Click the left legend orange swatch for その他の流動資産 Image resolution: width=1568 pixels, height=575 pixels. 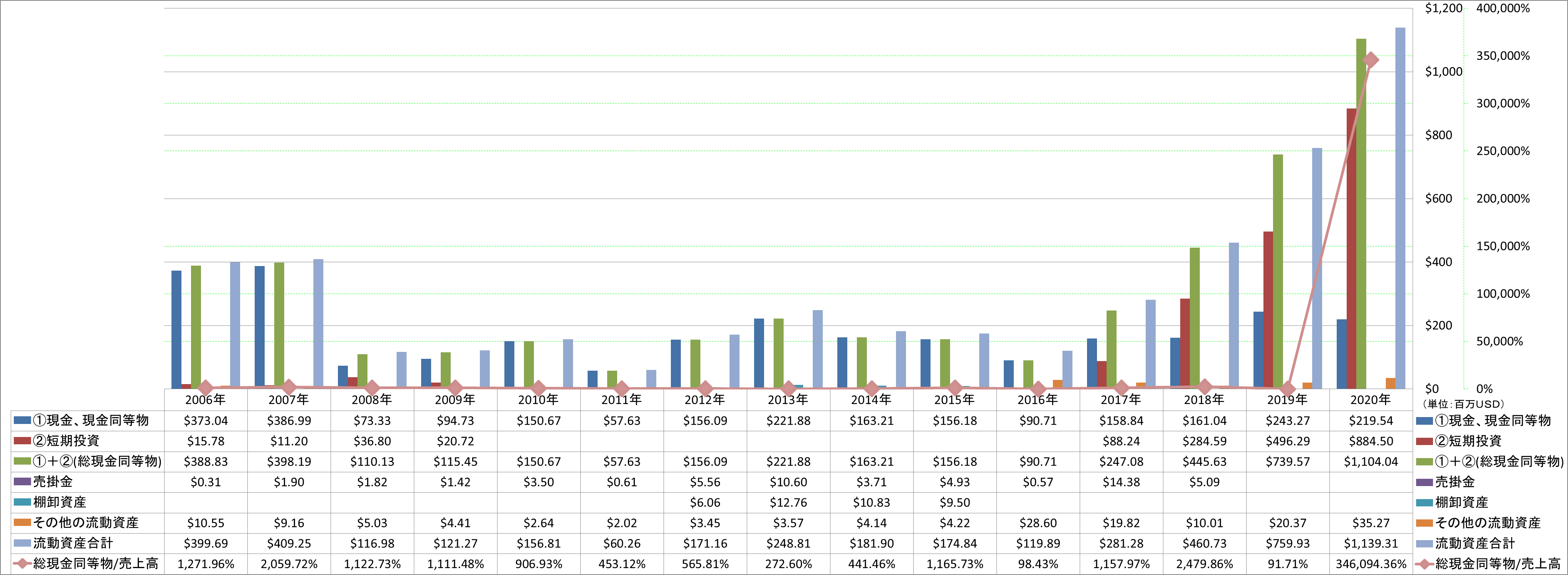coord(23,522)
